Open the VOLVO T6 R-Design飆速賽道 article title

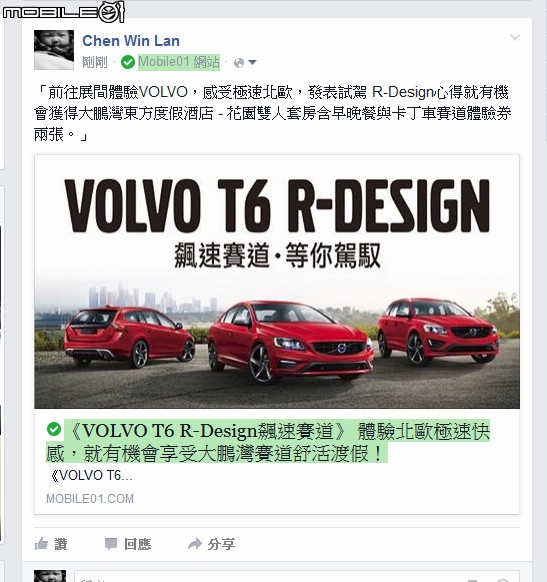268,442
